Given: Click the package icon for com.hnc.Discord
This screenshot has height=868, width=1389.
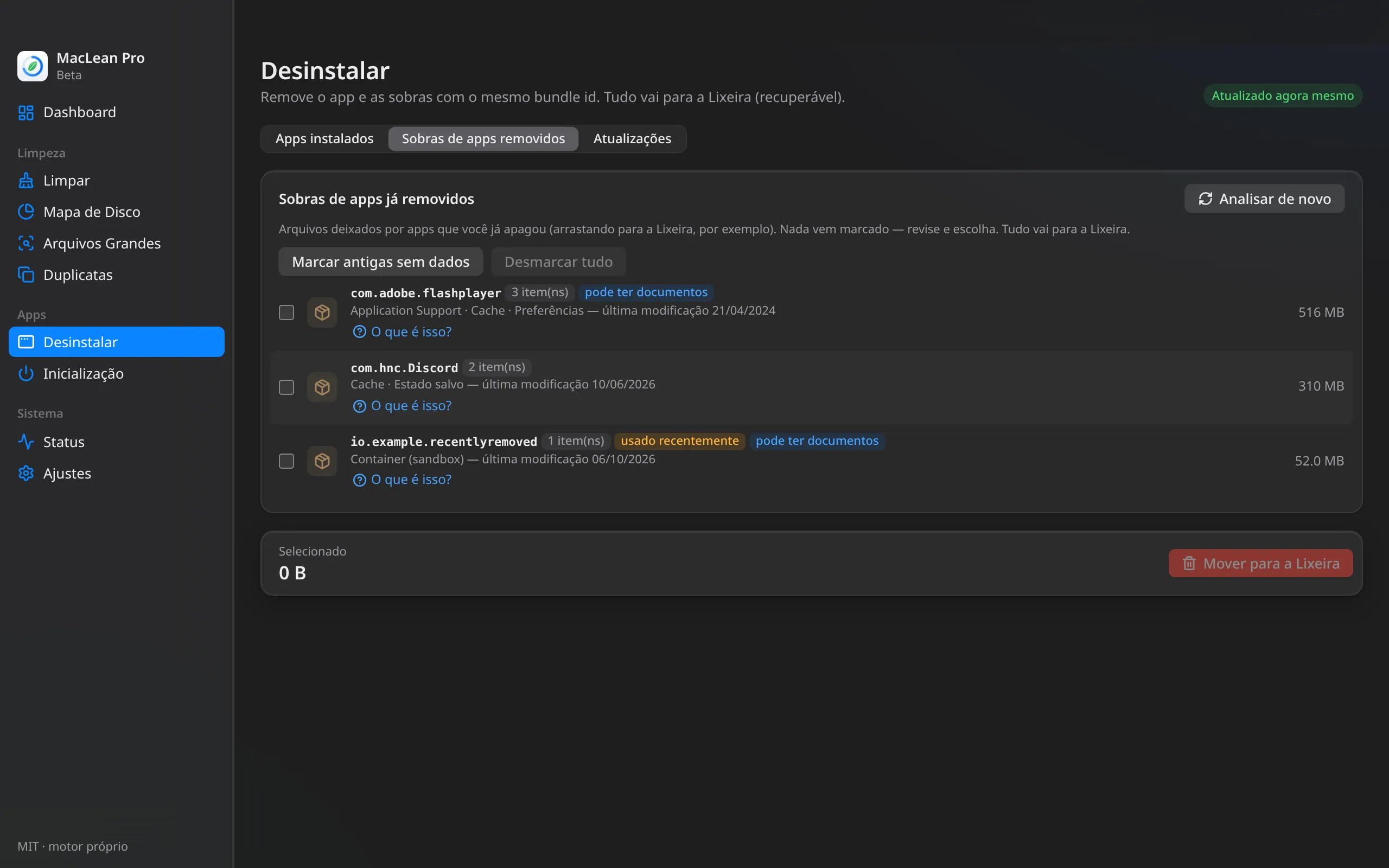Looking at the screenshot, I should coord(322,387).
